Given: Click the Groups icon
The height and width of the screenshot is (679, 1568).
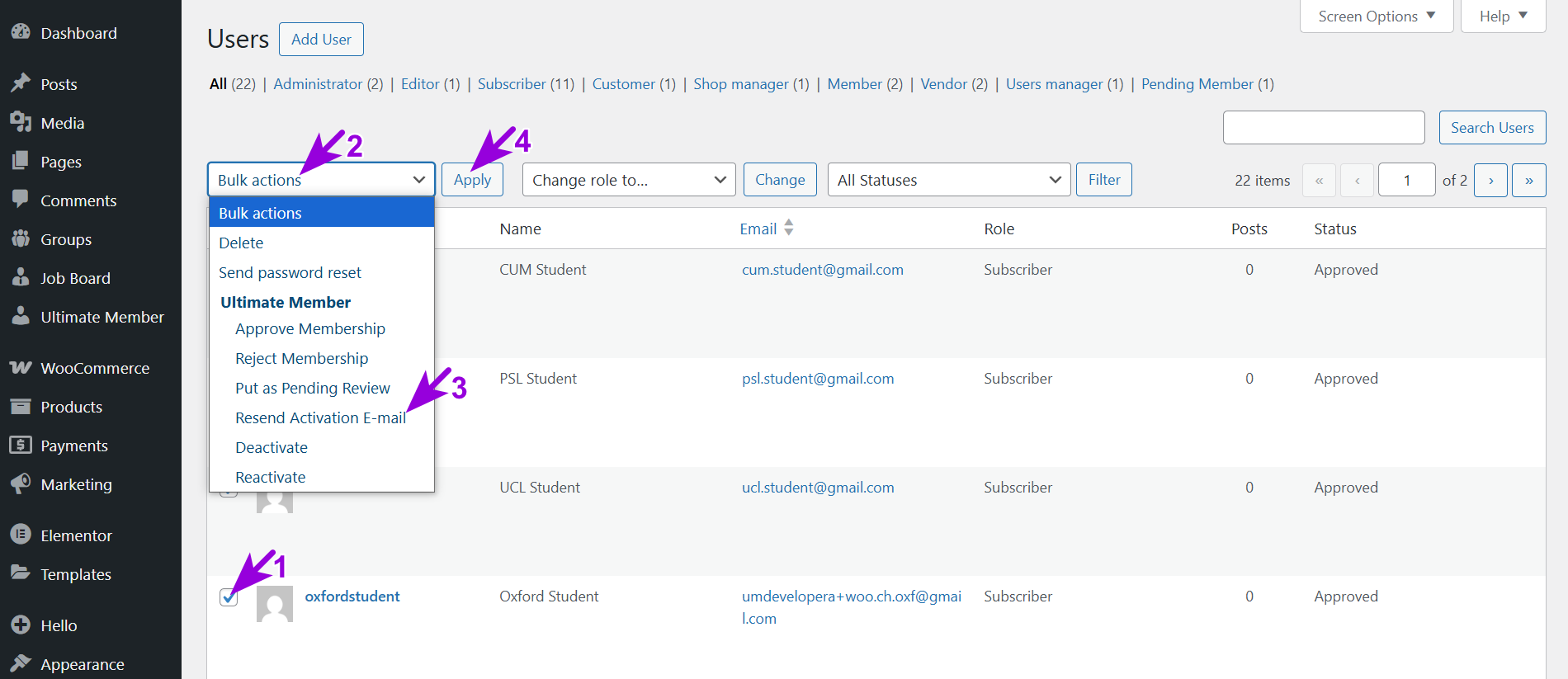Looking at the screenshot, I should point(21,238).
